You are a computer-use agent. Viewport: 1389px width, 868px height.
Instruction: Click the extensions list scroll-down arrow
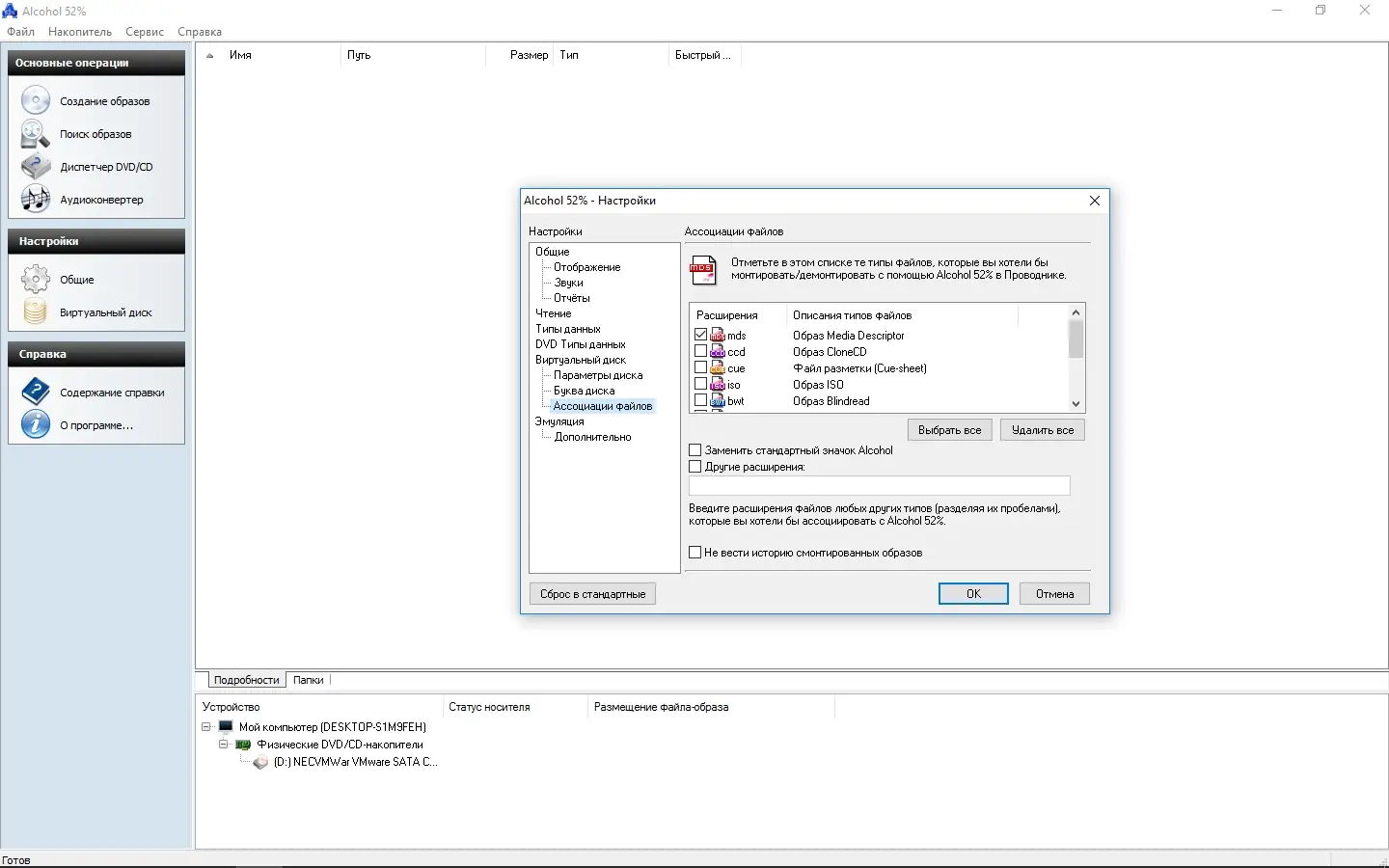[x=1076, y=404]
